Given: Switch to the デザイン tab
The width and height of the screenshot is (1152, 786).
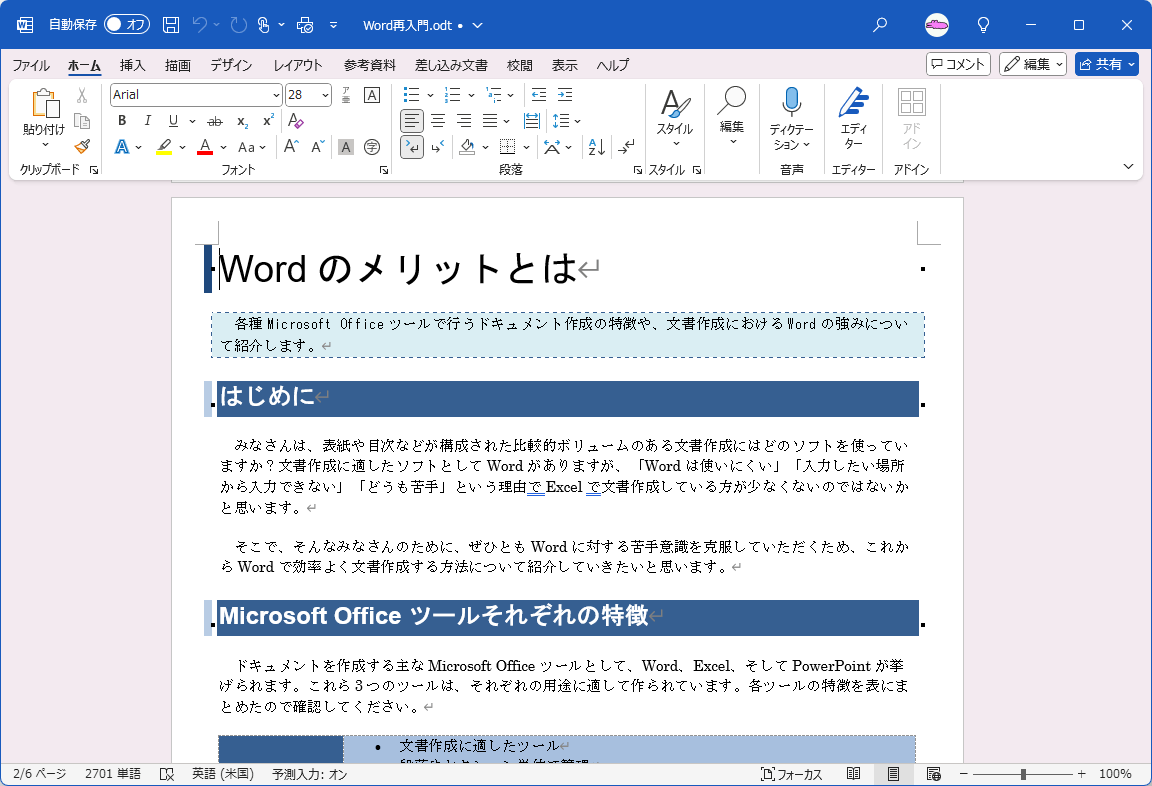Looking at the screenshot, I should pos(231,65).
